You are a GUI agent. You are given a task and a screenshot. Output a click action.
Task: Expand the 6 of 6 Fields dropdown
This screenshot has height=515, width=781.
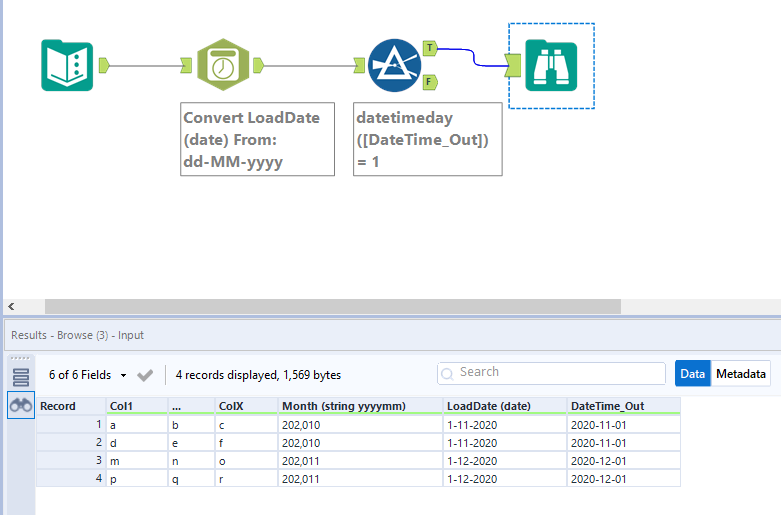88,375
